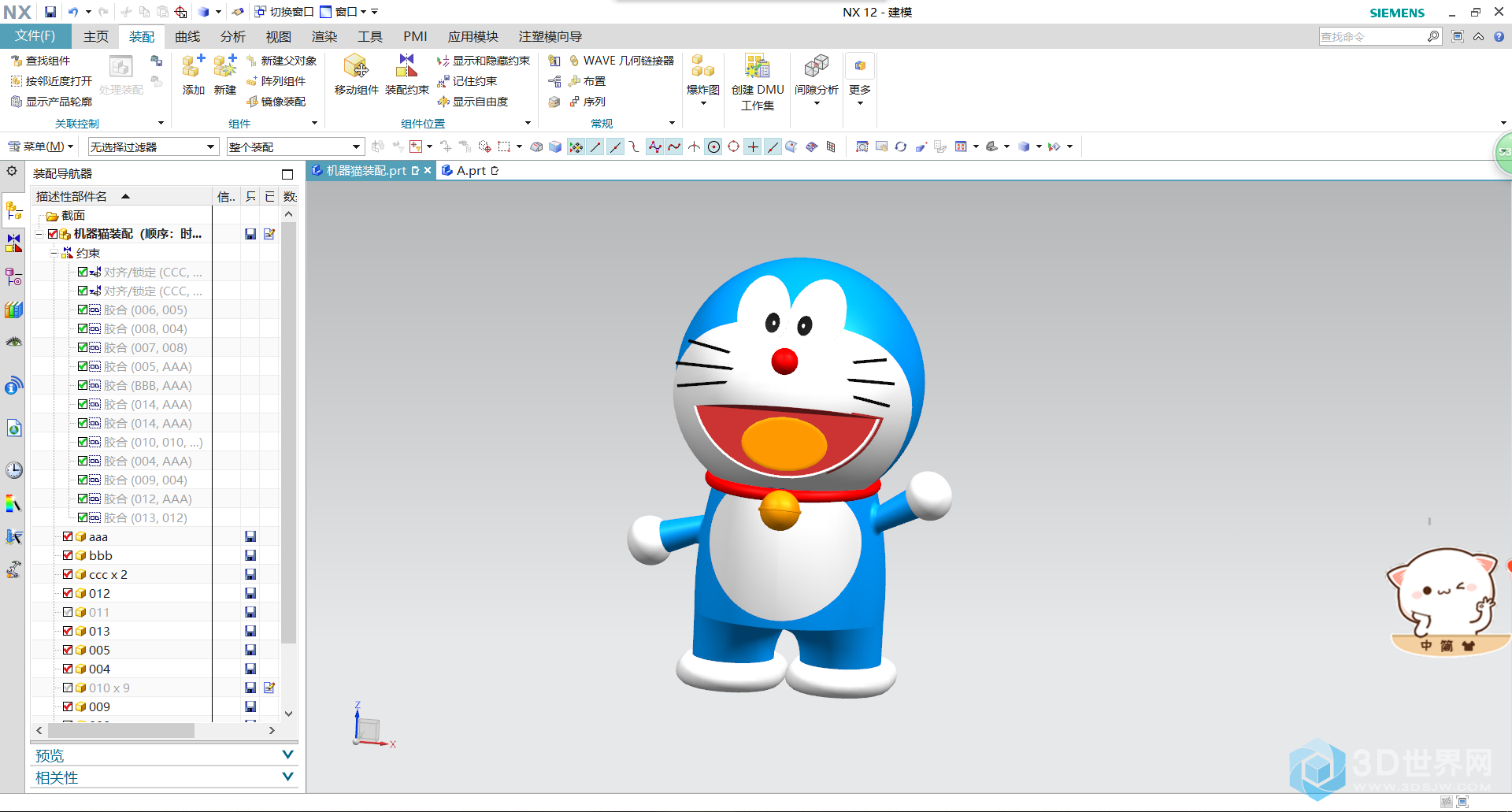
Task: Toggle checkbox for 机器猫装配 root assembly
Action: pyautogui.click(x=53, y=234)
